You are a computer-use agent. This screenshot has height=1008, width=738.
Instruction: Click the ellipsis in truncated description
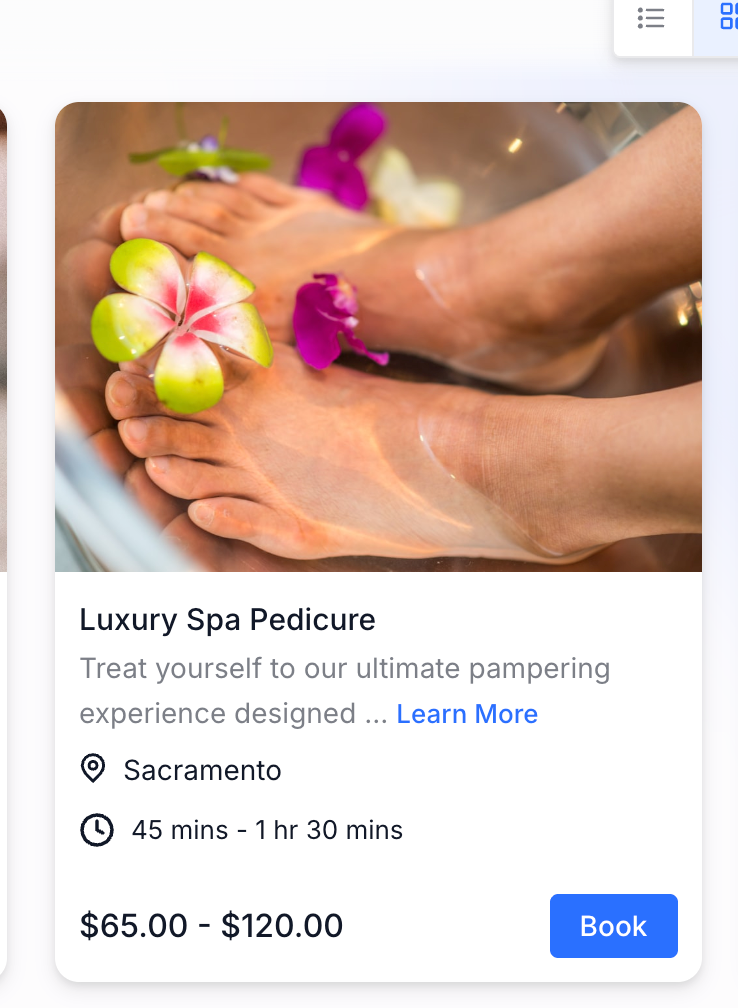click(376, 715)
